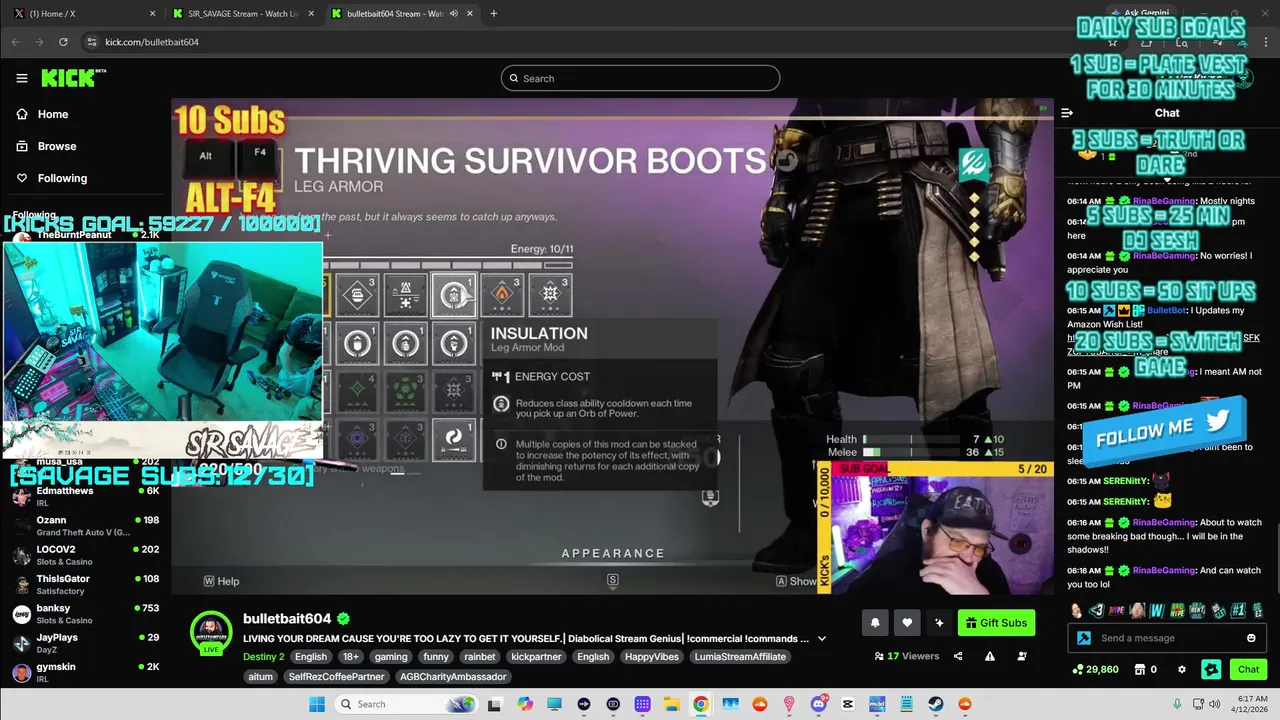The width and height of the screenshot is (1280, 720).
Task: Open the Destiny 2 category link
Action: tap(264, 657)
